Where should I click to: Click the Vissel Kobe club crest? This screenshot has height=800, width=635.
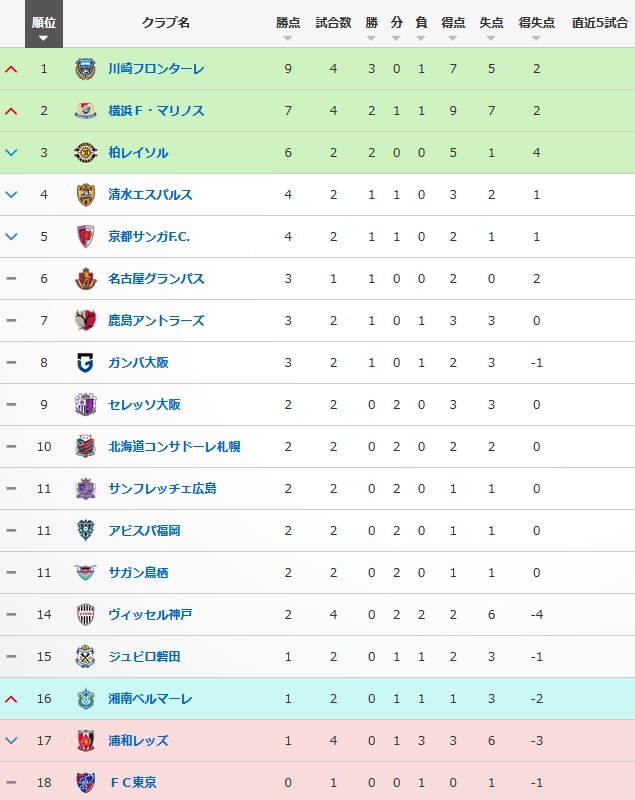pos(85,614)
